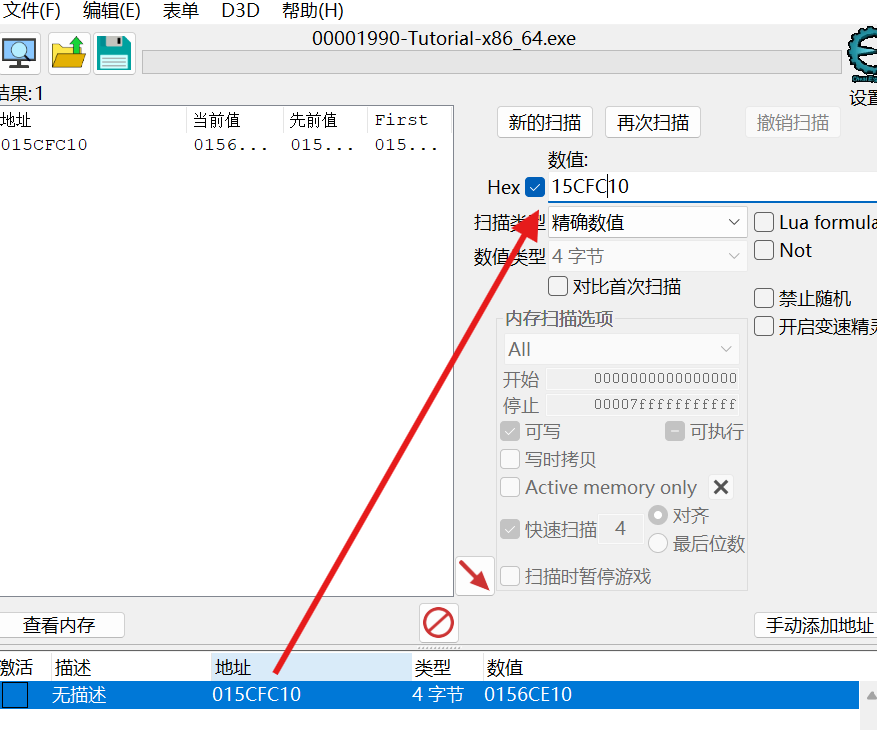
Task: Click the 开始 start address field
Action: point(643,379)
